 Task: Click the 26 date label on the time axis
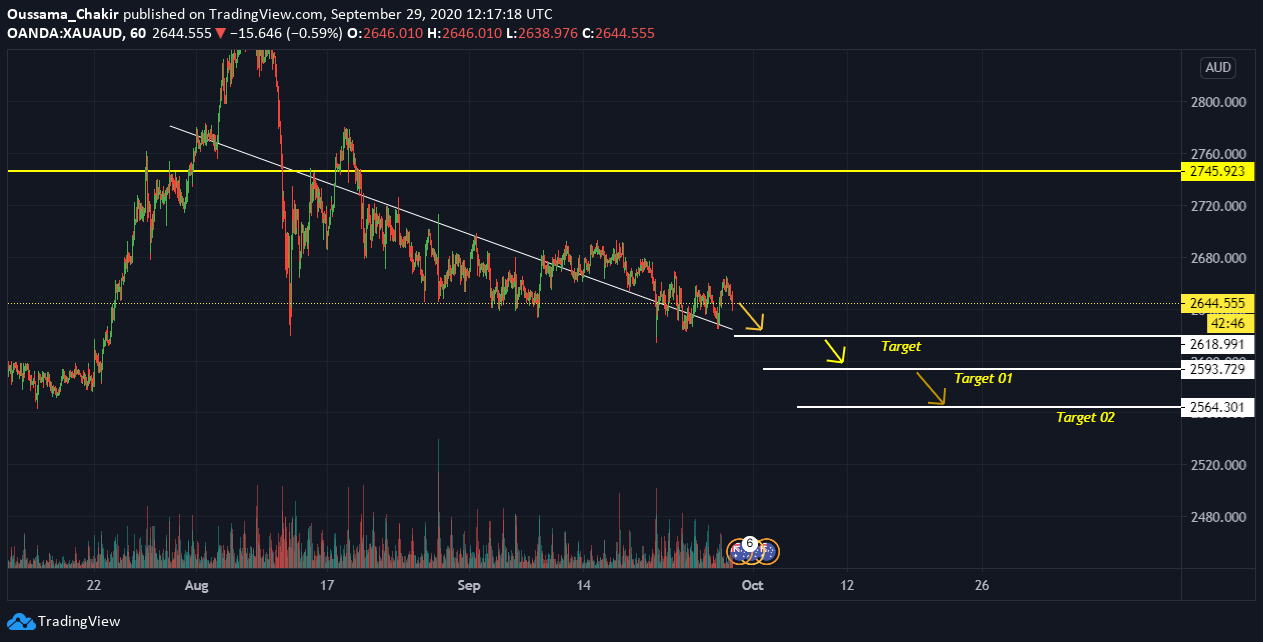tap(982, 586)
